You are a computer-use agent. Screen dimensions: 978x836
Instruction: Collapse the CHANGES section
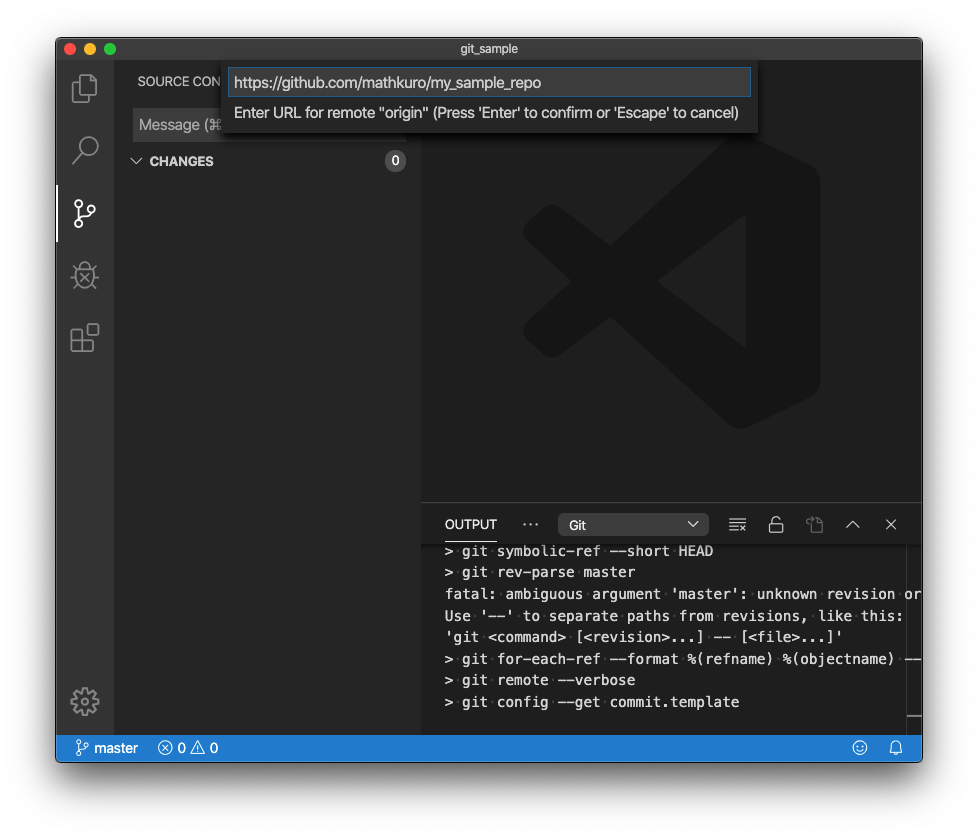tap(136, 161)
